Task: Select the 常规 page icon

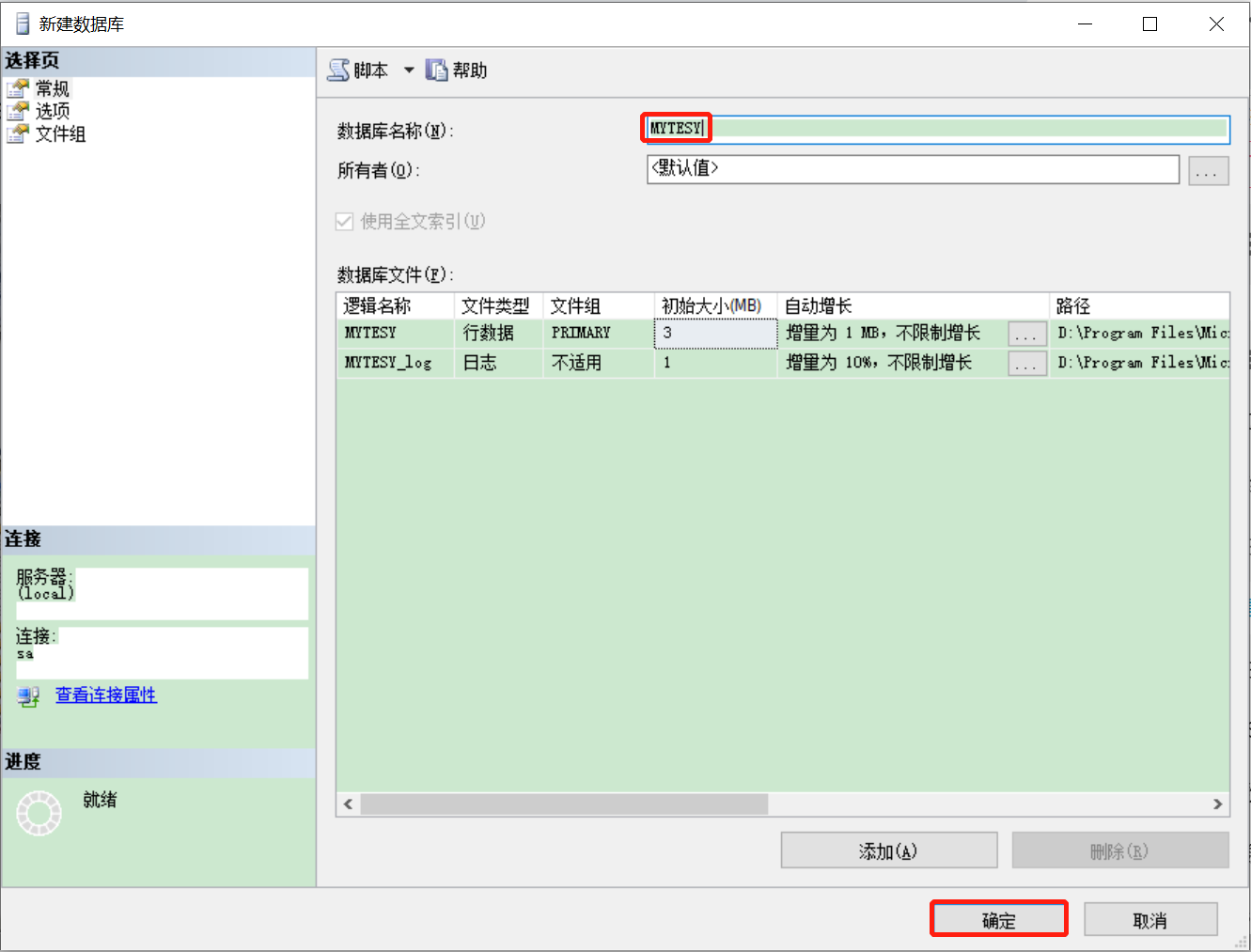Action: pyautogui.click(x=18, y=88)
